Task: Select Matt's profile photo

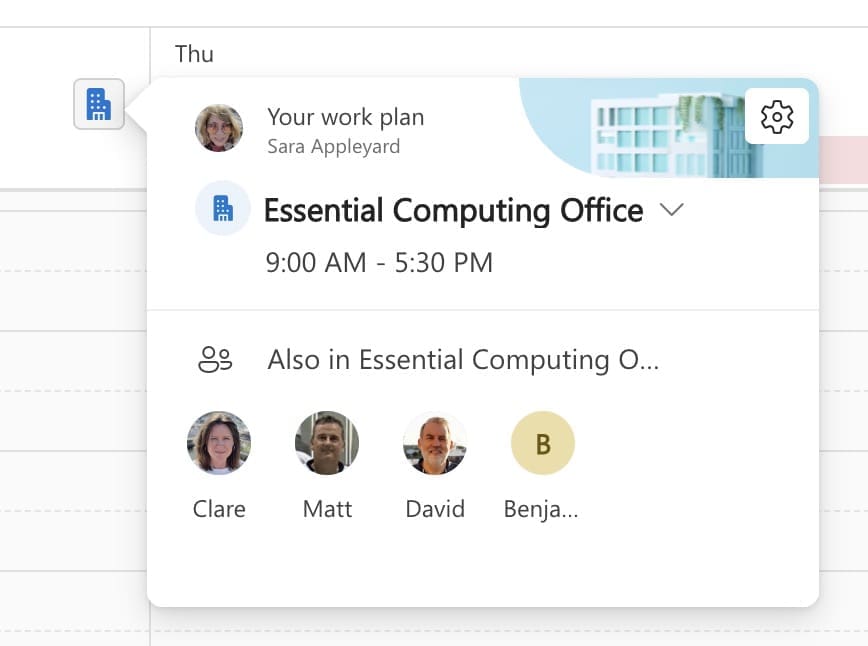Action: [327, 442]
